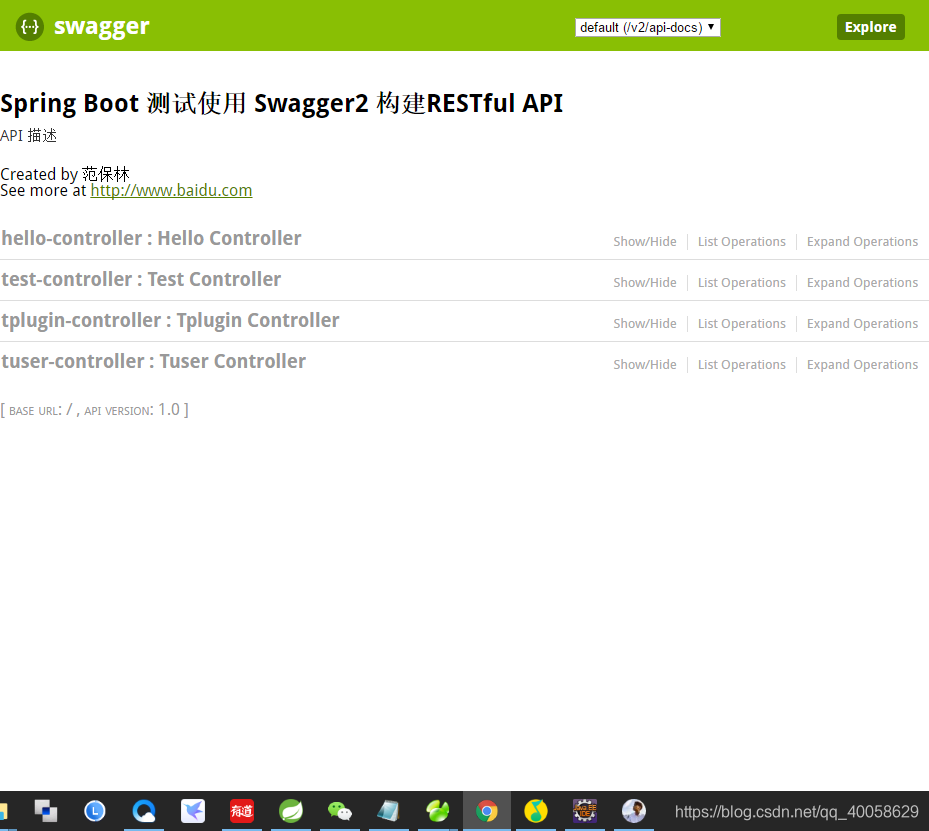Screen dimensions: 929x831
Task: Expand Operations of test-controller
Action: [x=862, y=283]
